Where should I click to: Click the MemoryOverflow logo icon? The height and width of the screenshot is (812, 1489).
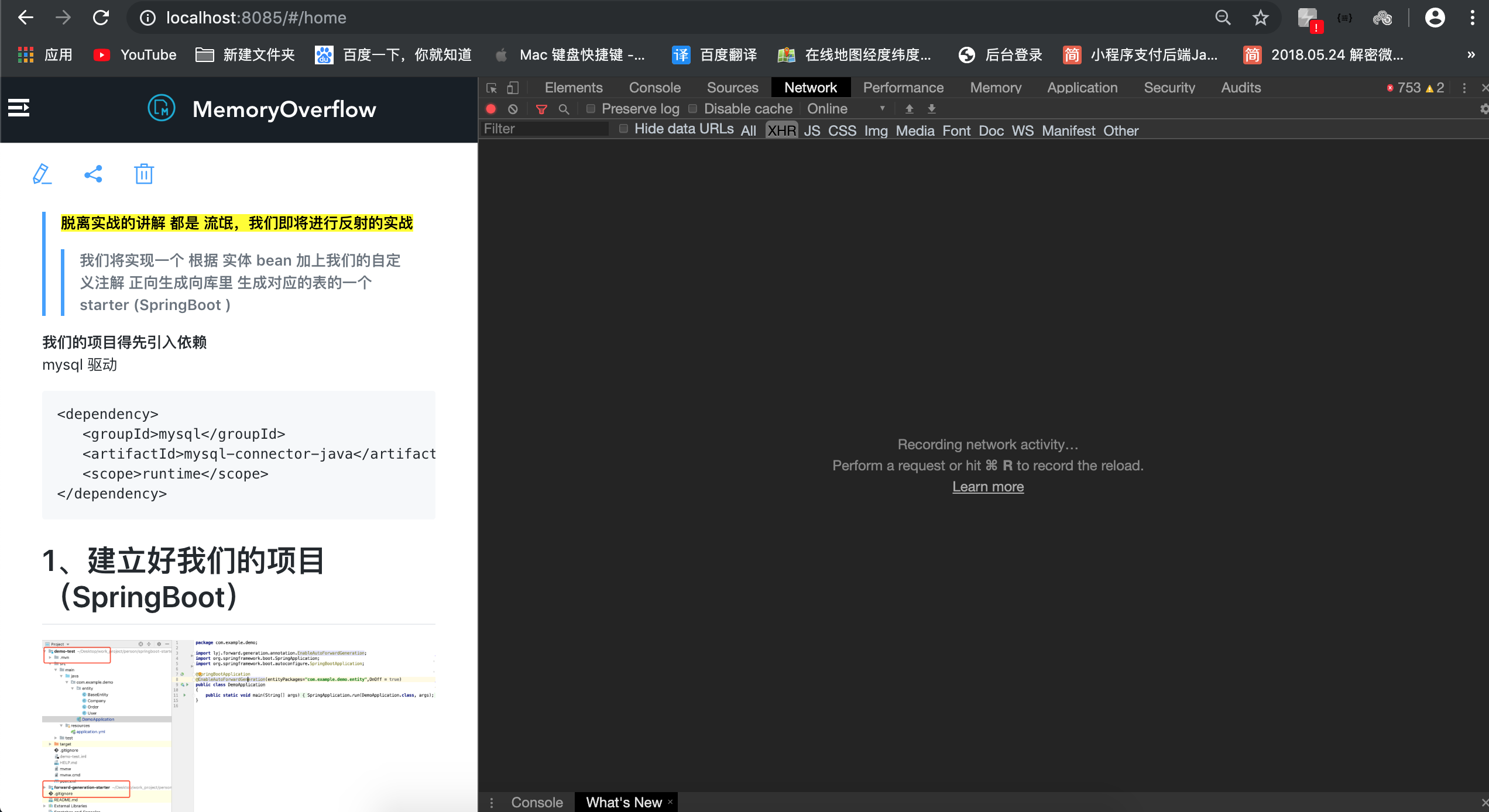click(161, 108)
